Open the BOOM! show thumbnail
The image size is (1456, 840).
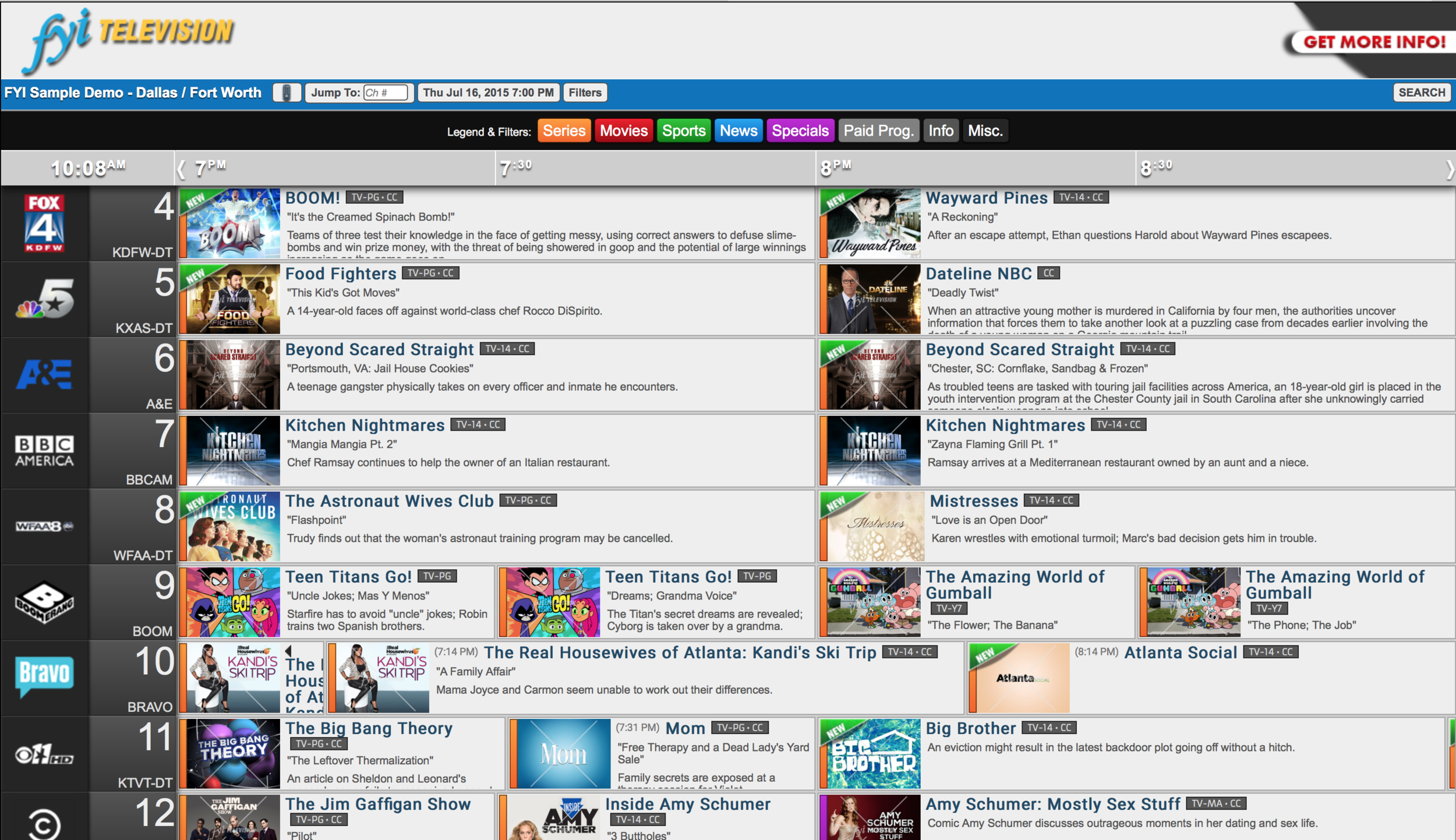click(234, 223)
